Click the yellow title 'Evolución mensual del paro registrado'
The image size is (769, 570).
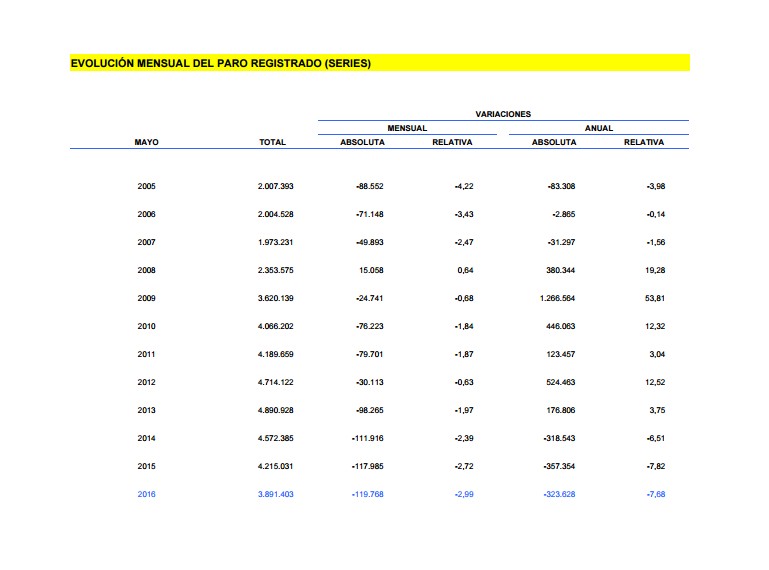point(221,63)
